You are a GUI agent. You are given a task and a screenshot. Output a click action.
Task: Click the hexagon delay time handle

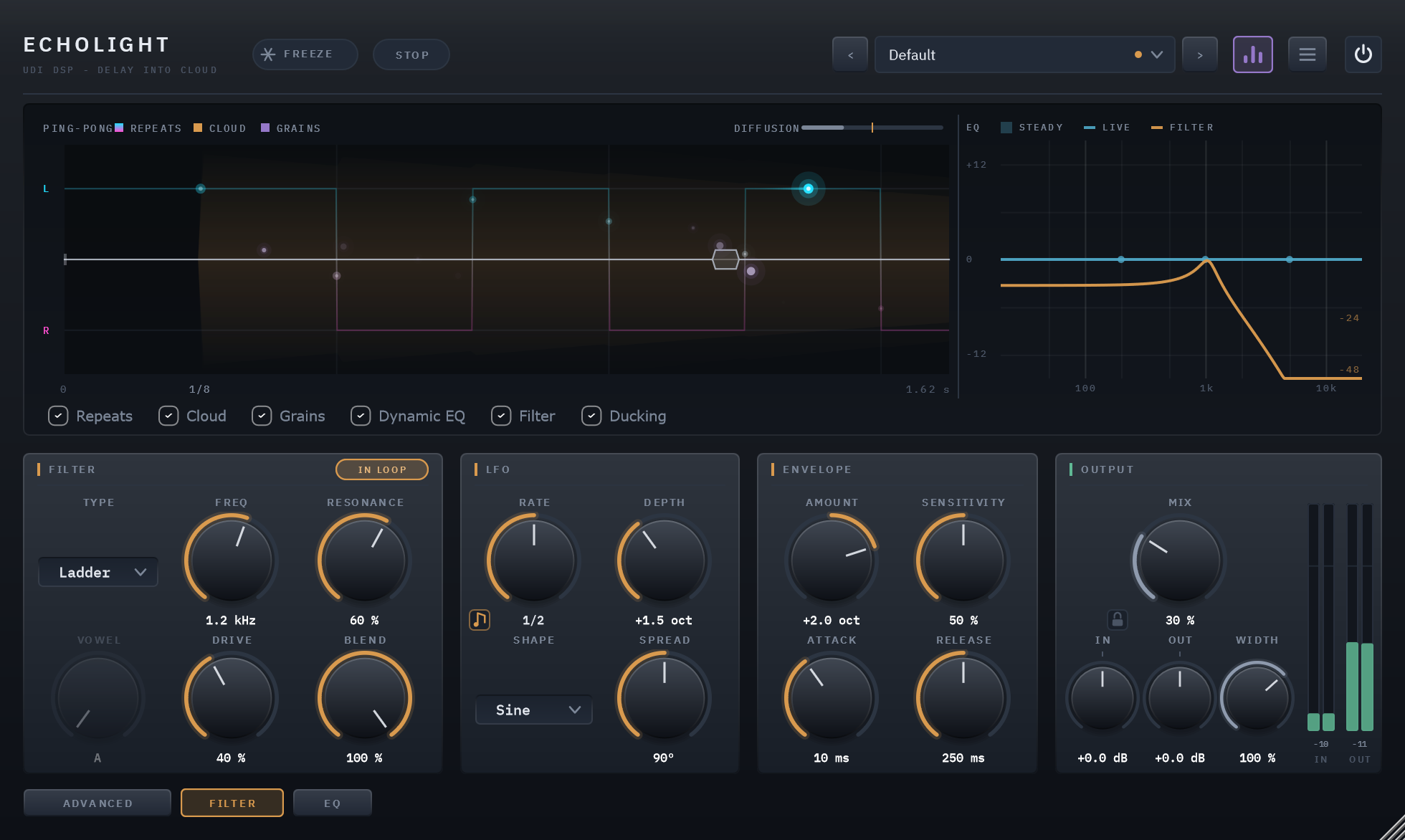[x=725, y=259]
